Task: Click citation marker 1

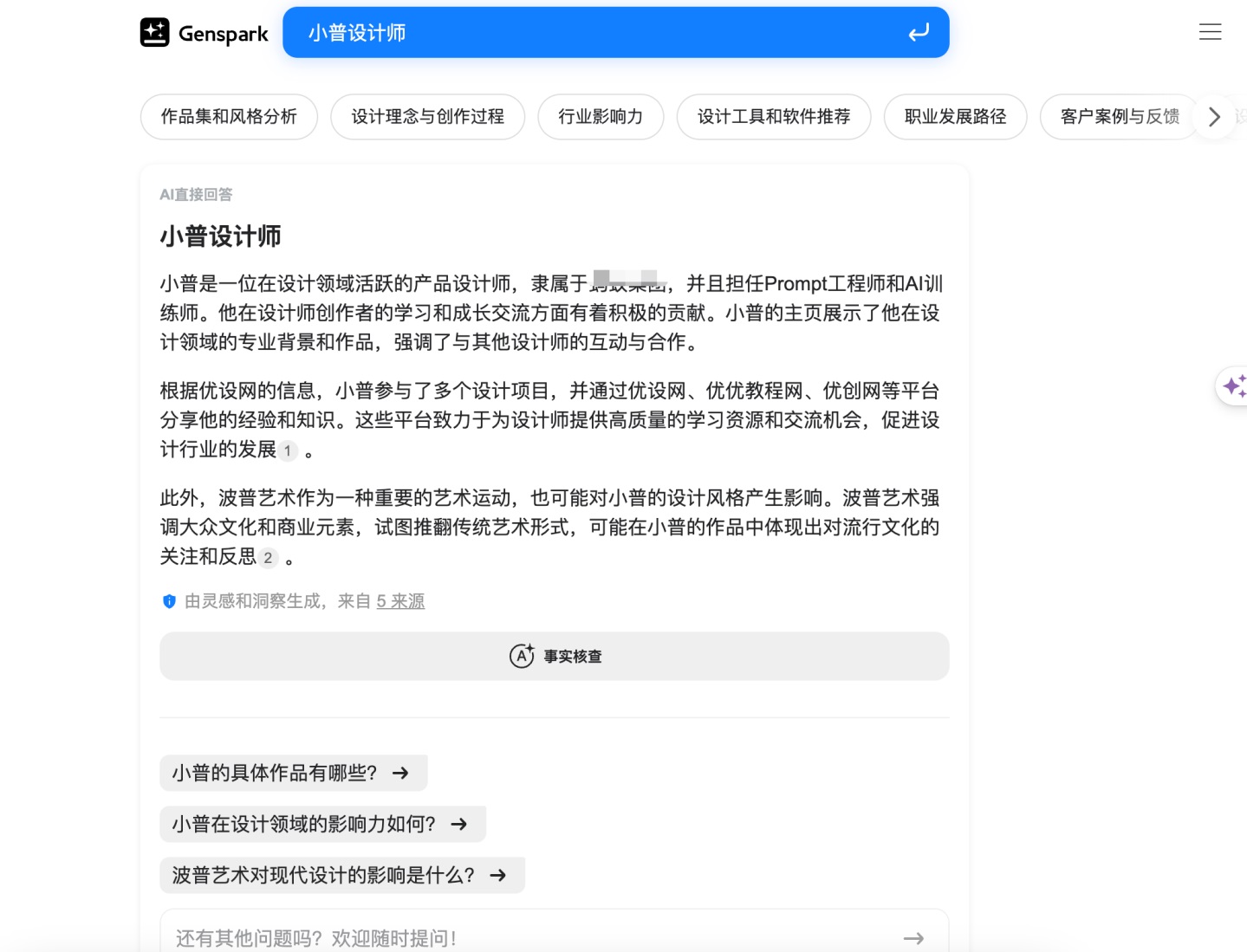Action: [x=288, y=450]
